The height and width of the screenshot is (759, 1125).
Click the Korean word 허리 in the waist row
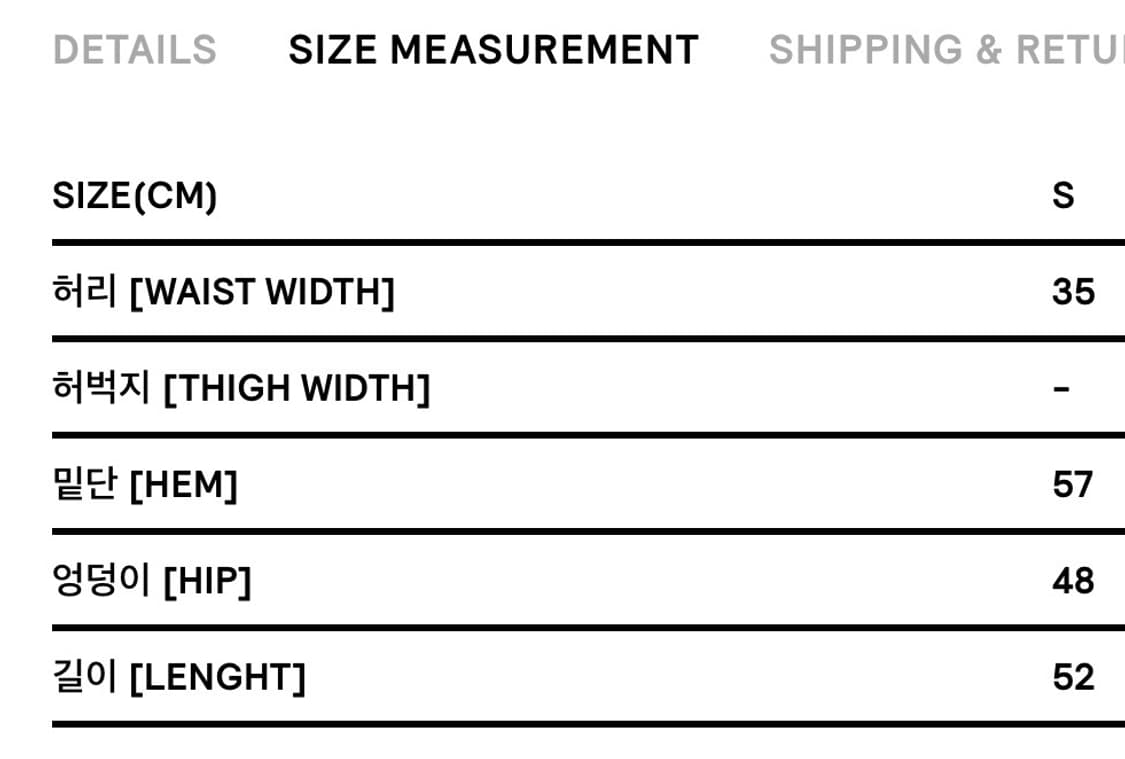click(x=85, y=292)
